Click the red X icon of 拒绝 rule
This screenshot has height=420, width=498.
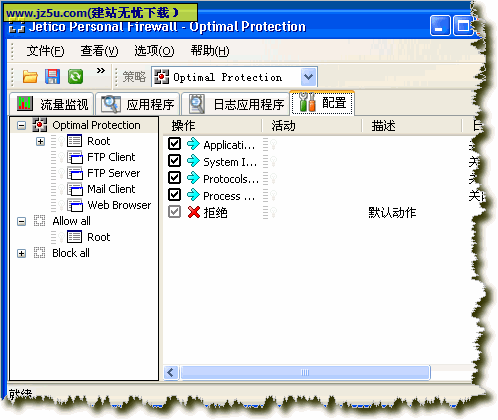pyautogui.click(x=194, y=212)
